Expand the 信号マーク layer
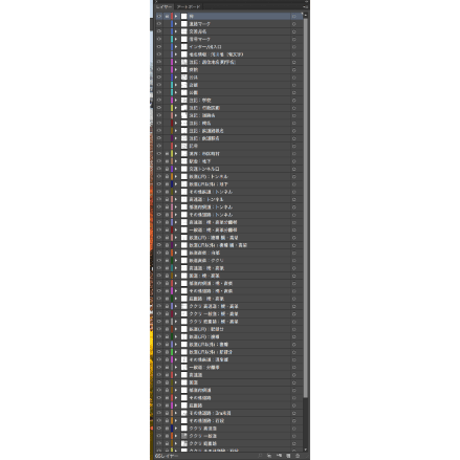 (x=176, y=39)
